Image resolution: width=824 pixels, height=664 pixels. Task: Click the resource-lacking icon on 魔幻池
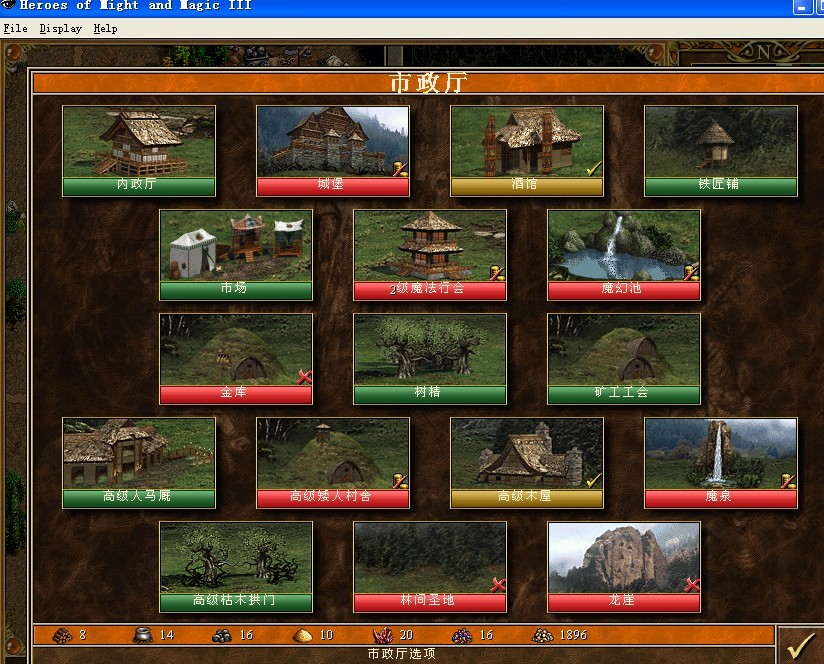692,273
